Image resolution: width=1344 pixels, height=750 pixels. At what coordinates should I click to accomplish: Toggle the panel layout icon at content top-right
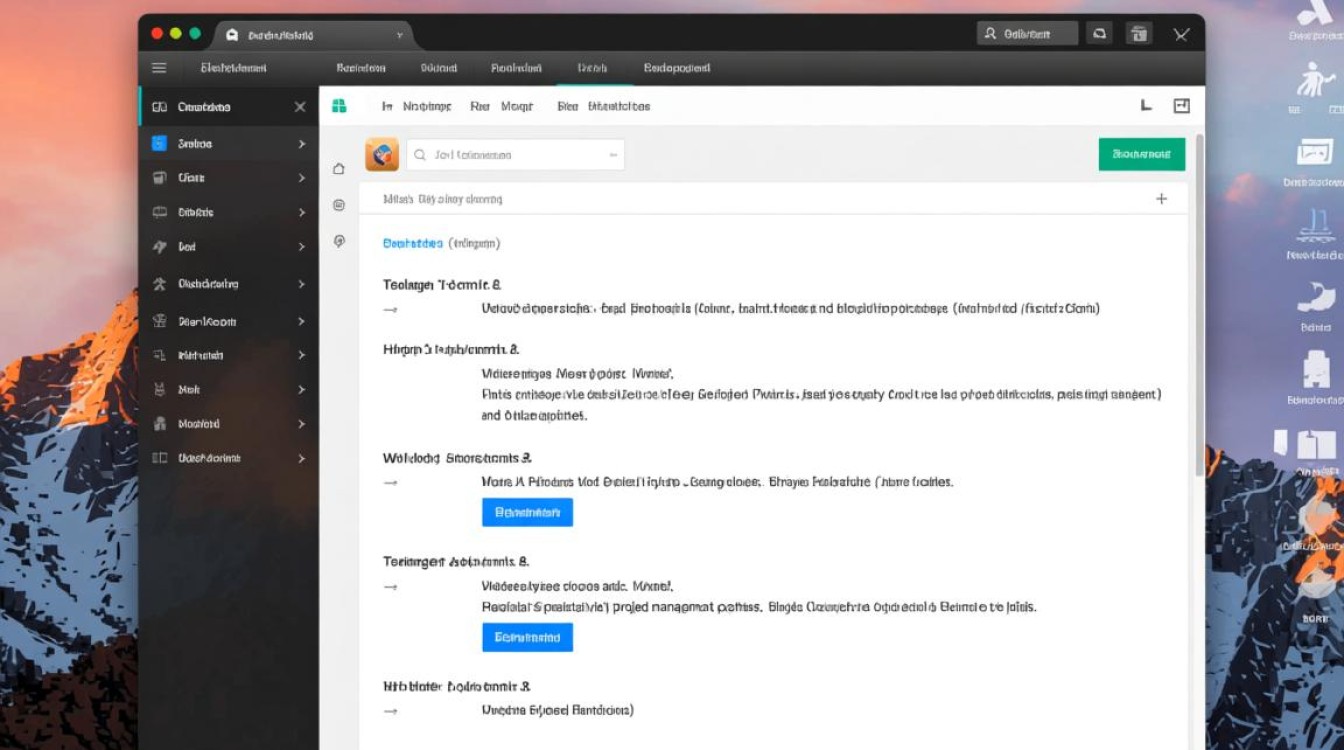click(x=1181, y=106)
